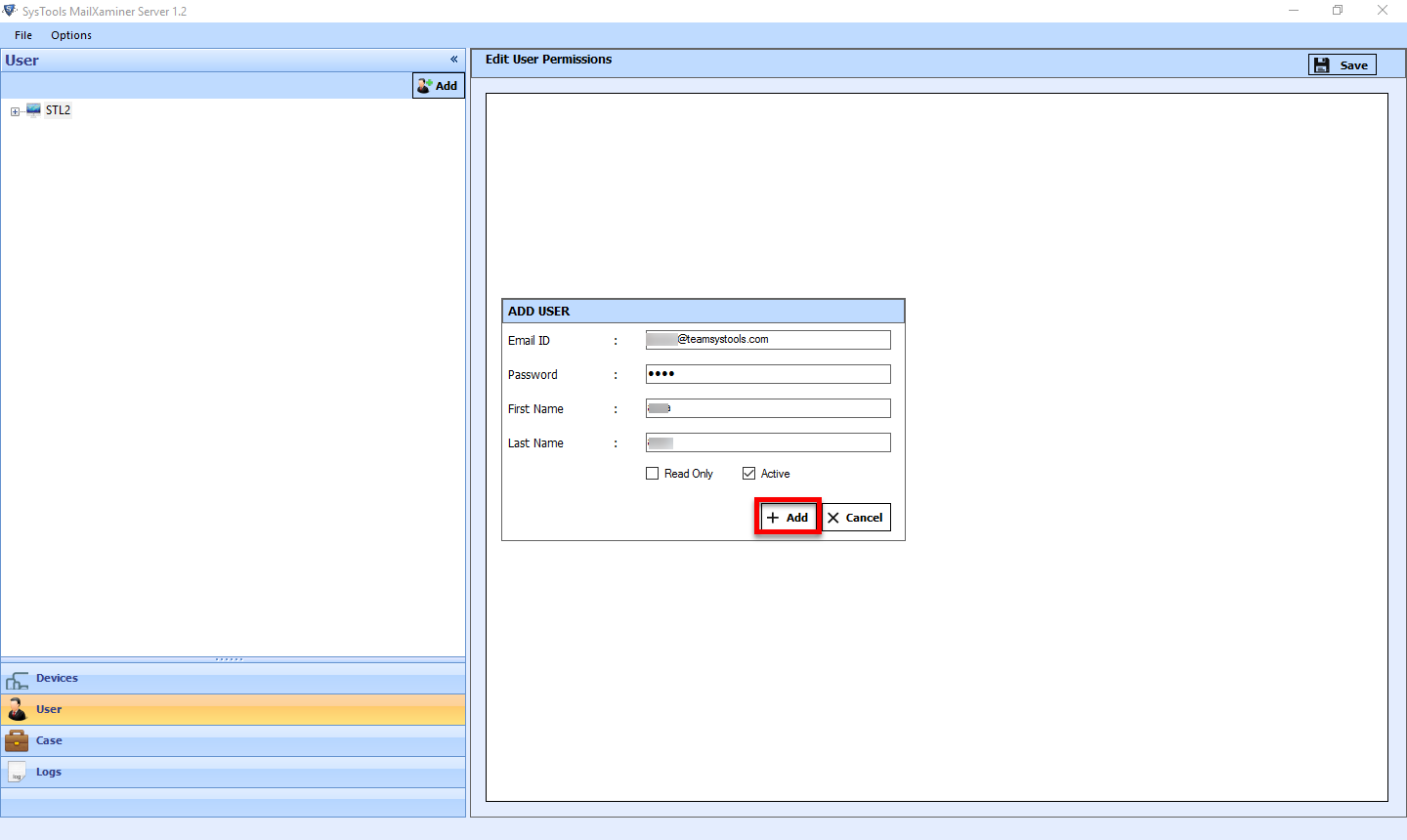This screenshot has height=840, width=1407.
Task: Switch to the Logs section
Action: point(233,773)
